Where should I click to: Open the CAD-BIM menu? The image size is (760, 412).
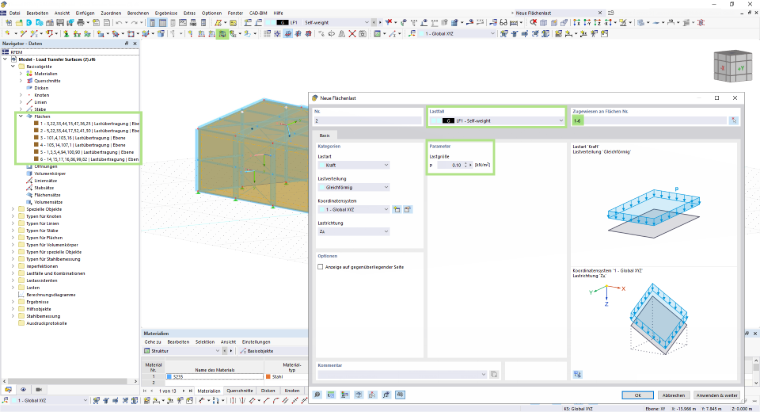[x=258, y=13]
